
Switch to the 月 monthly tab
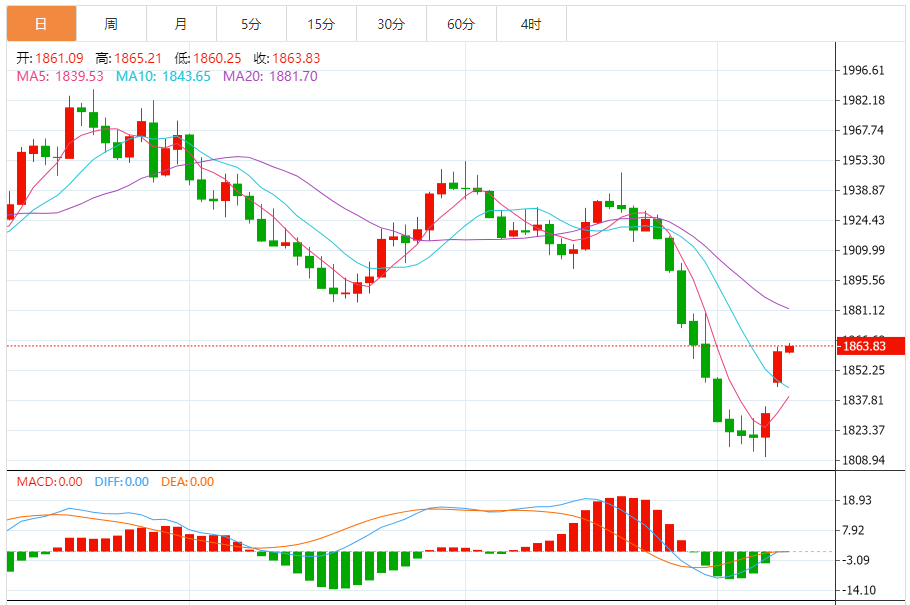pyautogui.click(x=181, y=24)
